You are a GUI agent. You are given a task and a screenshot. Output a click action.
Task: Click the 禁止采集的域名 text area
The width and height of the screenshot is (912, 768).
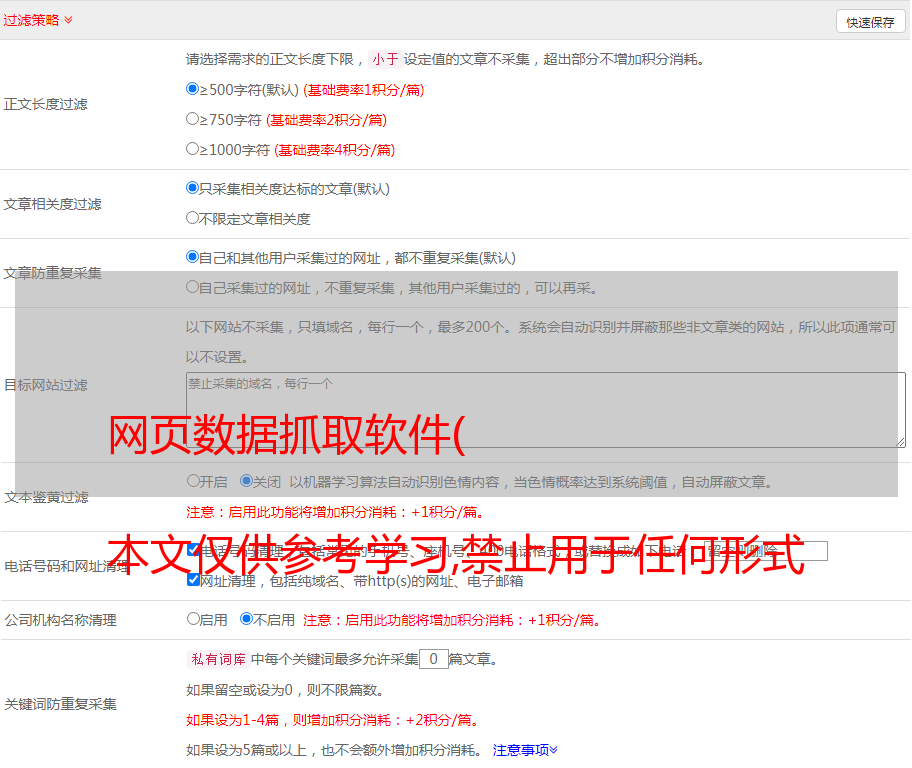(545, 409)
